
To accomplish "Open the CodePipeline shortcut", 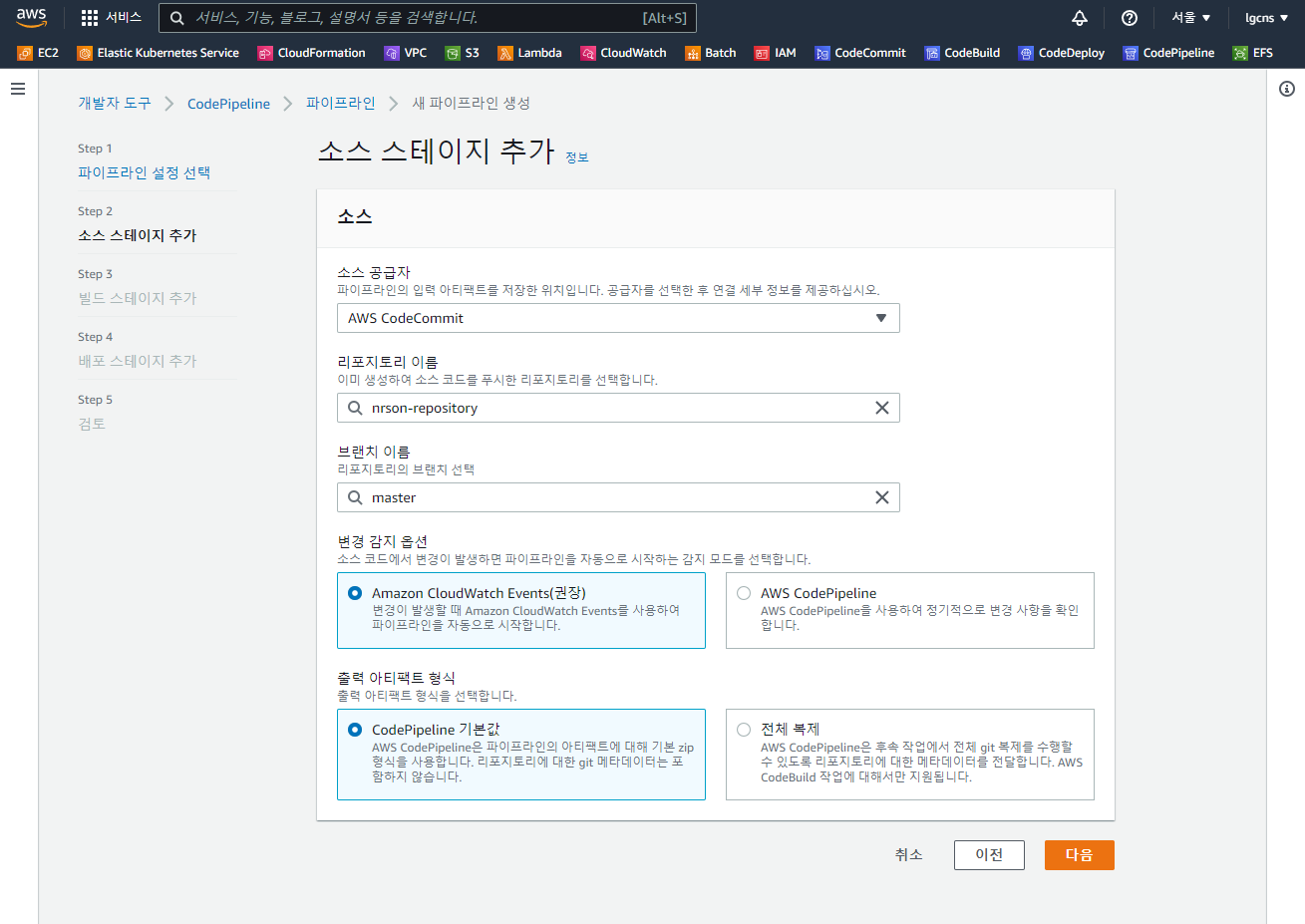I will coord(1168,53).
